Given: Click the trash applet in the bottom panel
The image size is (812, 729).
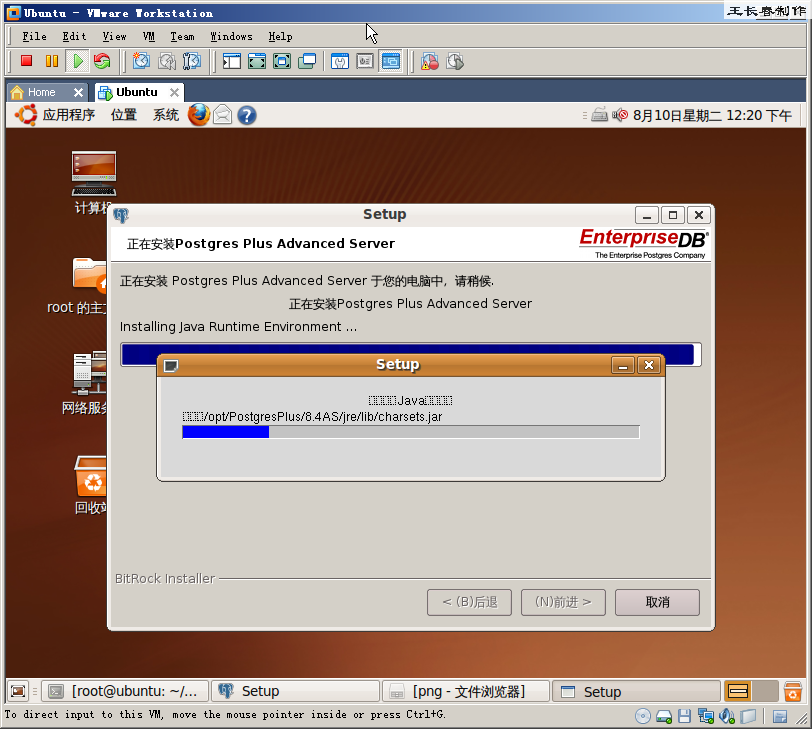Looking at the screenshot, I should (x=792, y=691).
